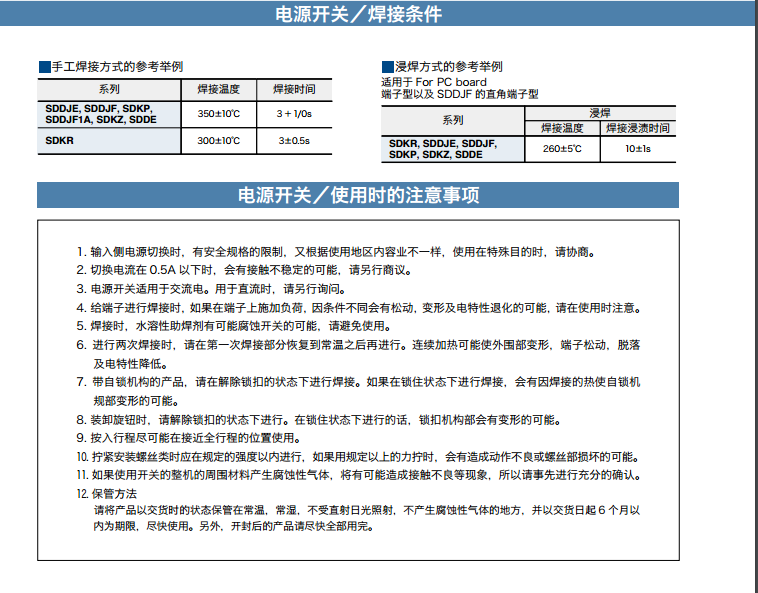Click the 350±10℃ temperature cell
The width and height of the screenshot is (758, 593).
pyautogui.click(x=218, y=114)
